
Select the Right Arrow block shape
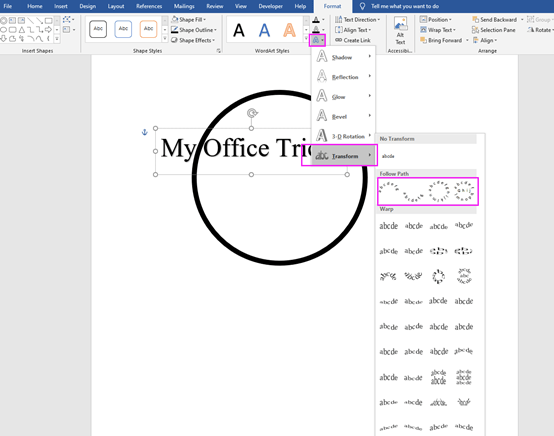coord(48,30)
